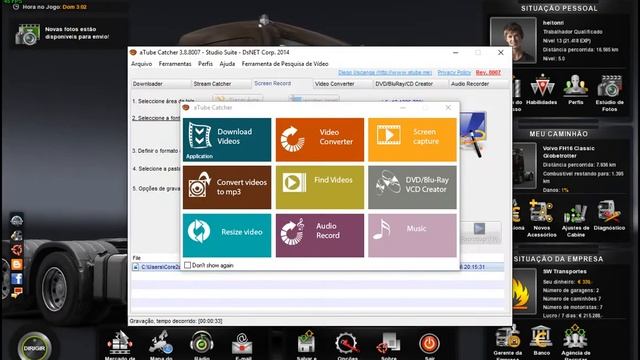Image resolution: width=640 pixels, height=360 pixels.
Task: Open the Blogger sidebar icon
Action: [x=17, y=264]
